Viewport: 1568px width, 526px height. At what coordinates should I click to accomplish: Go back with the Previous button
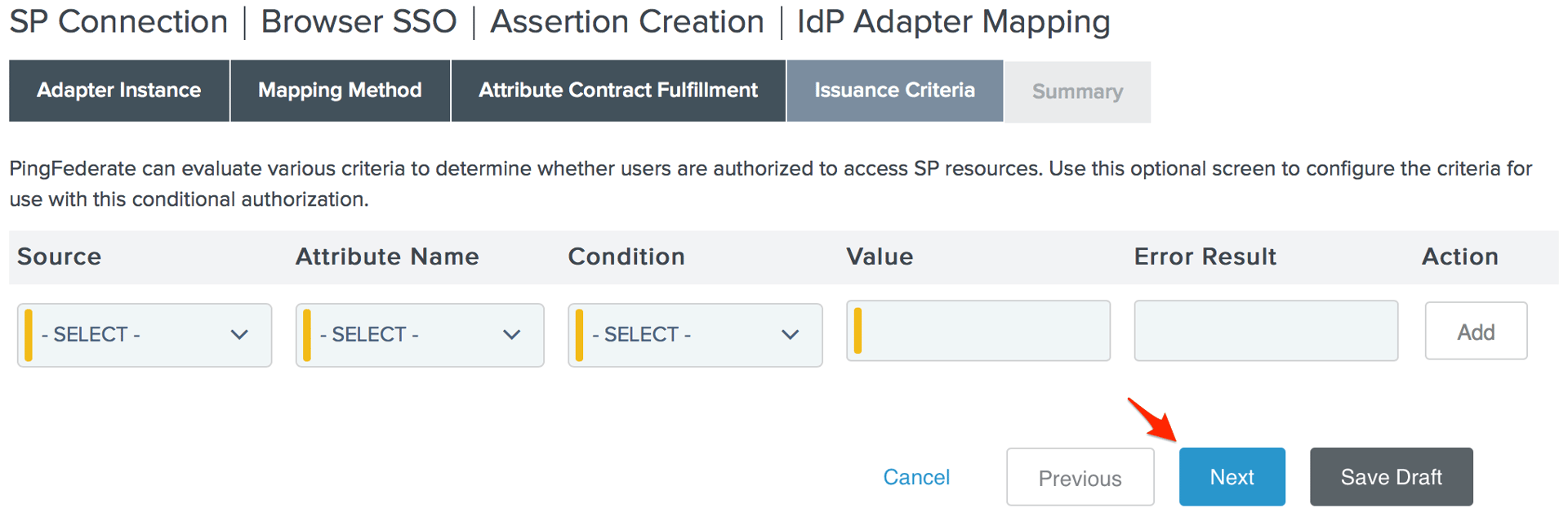[1080, 478]
